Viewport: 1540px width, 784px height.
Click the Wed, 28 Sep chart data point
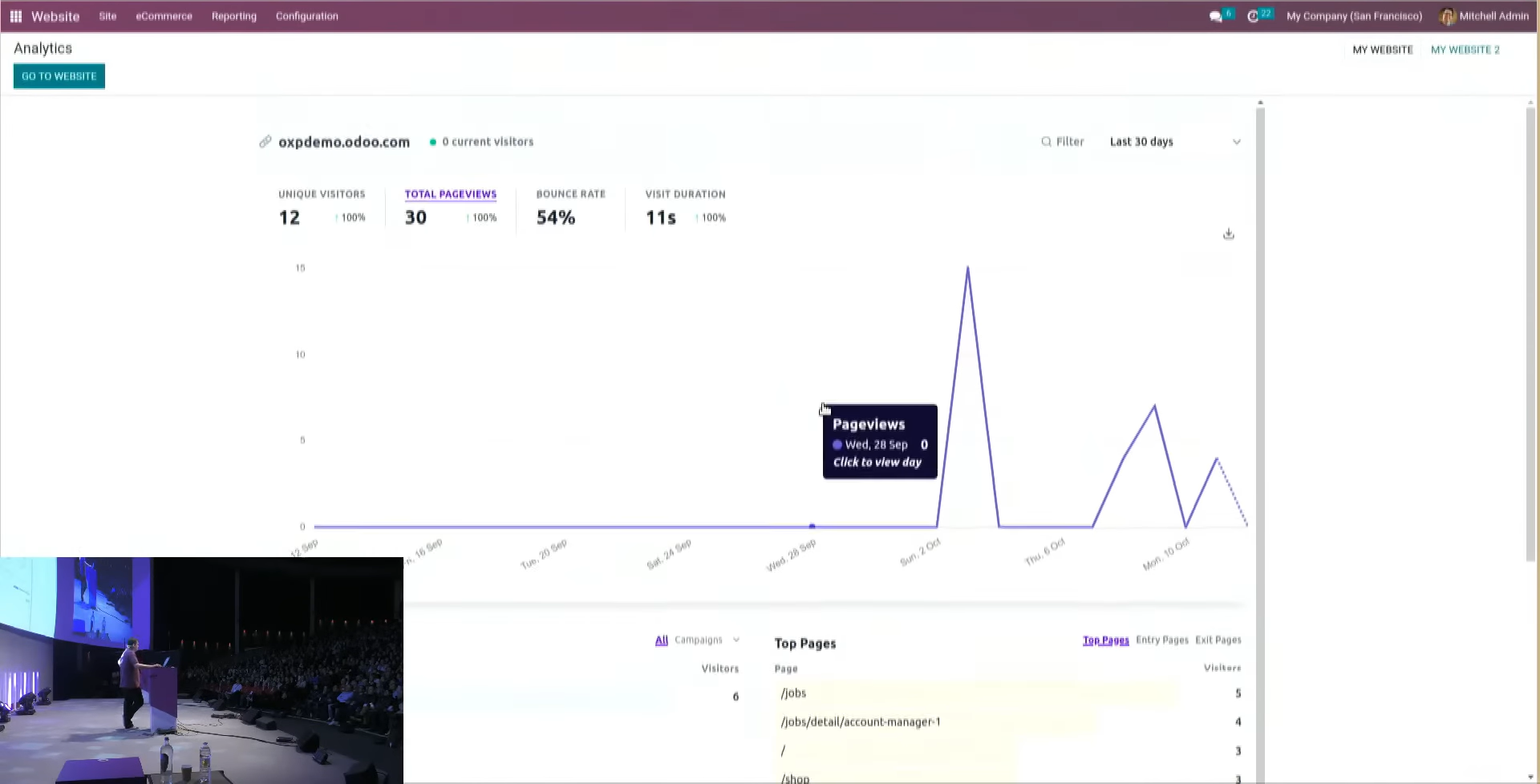812,527
